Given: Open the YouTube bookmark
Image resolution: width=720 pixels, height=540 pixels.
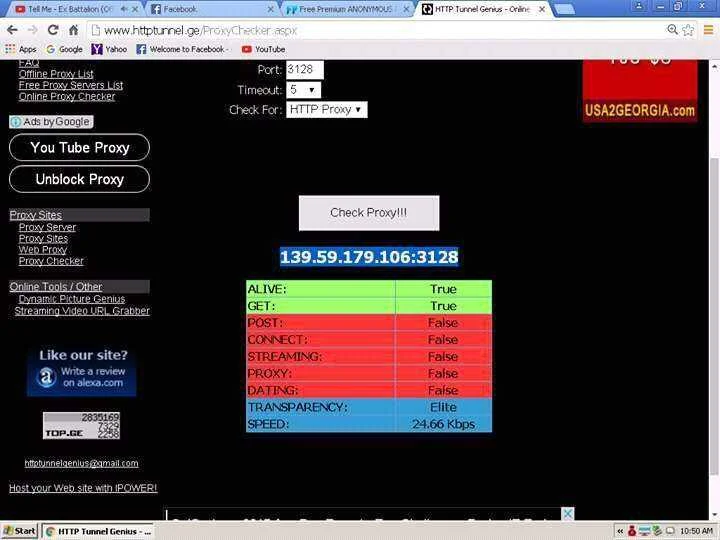Looking at the screenshot, I should point(264,49).
